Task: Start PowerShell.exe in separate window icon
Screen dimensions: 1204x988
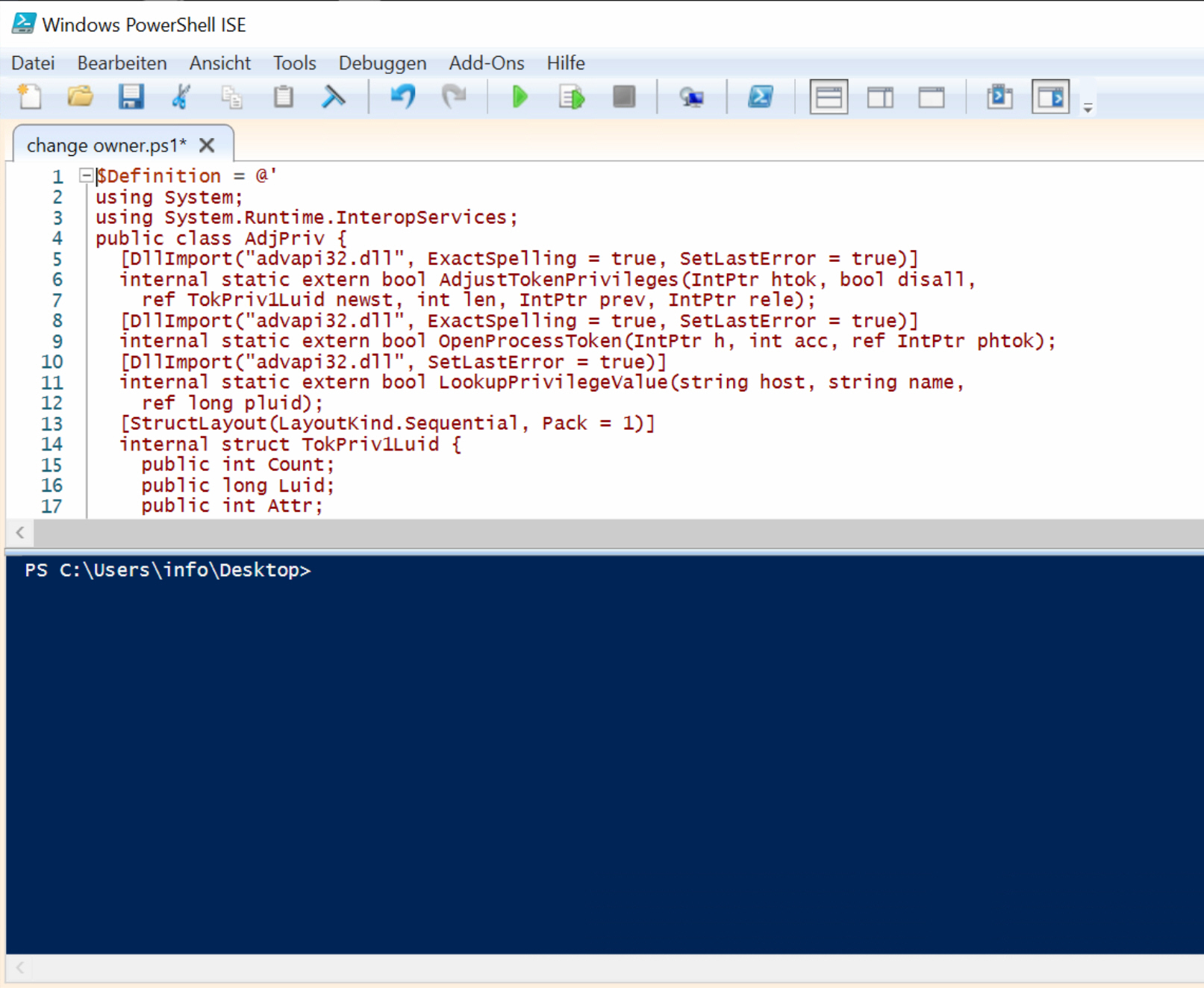Action: pos(761,97)
